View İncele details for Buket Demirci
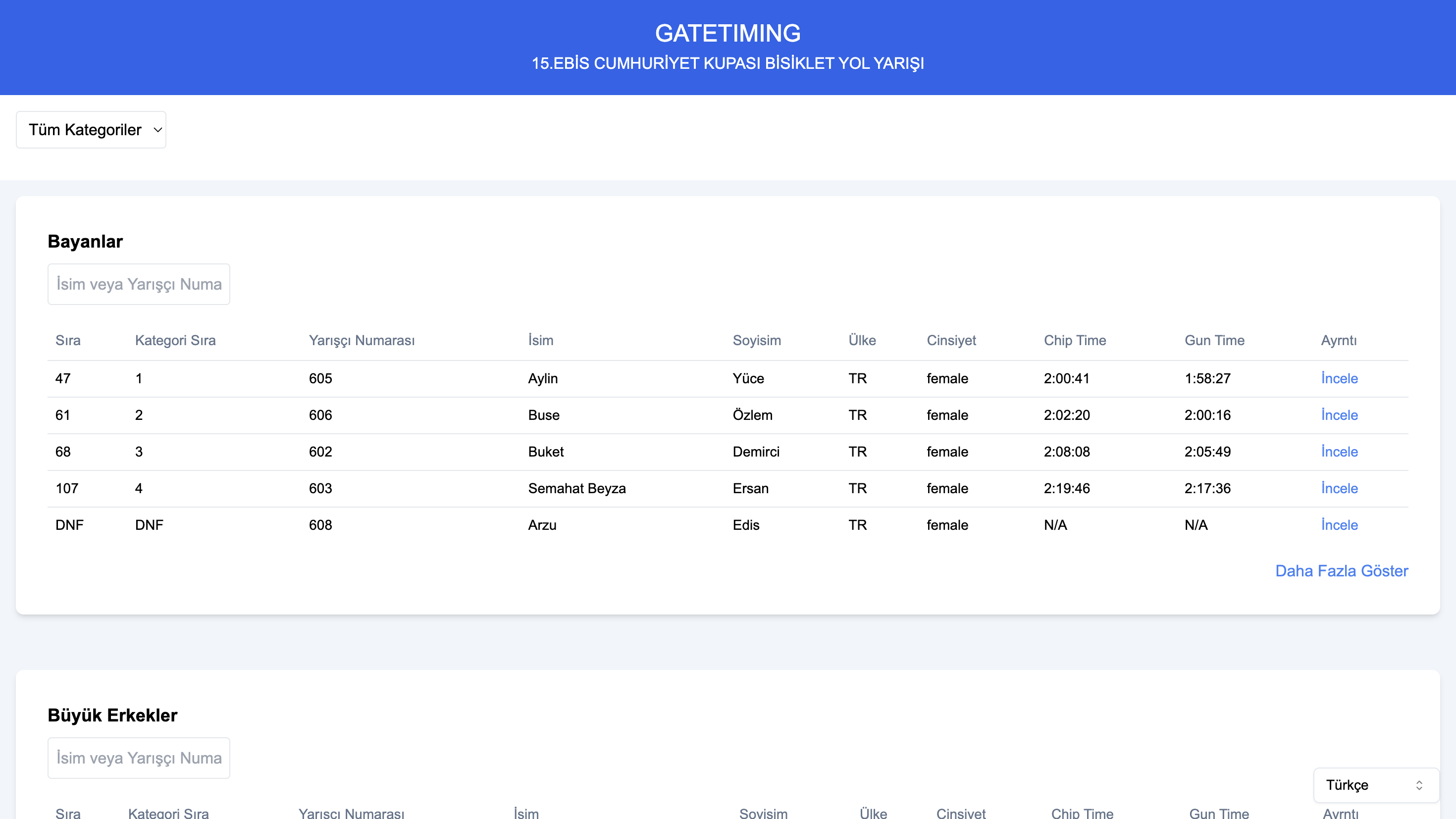Screen dimensions: 1456x819 [1339, 452]
